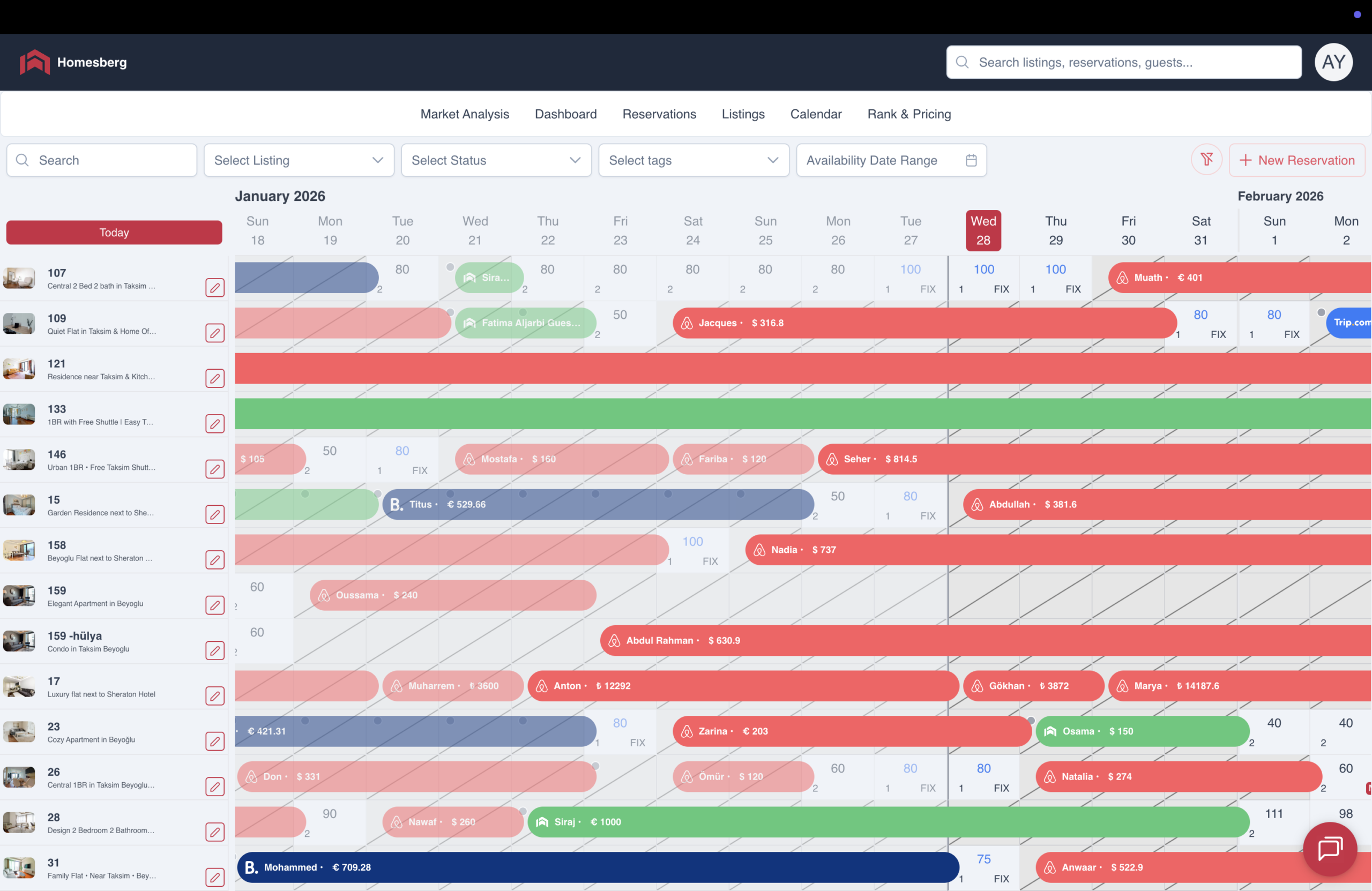Switch to the Rank & Pricing tab
The height and width of the screenshot is (891, 1372).
908,114
